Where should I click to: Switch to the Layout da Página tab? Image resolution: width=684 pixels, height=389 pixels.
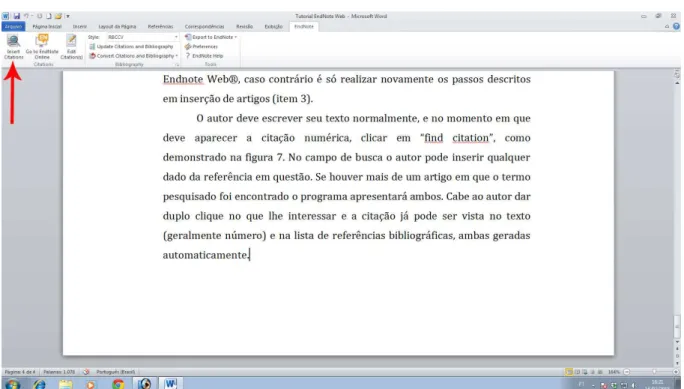117,27
